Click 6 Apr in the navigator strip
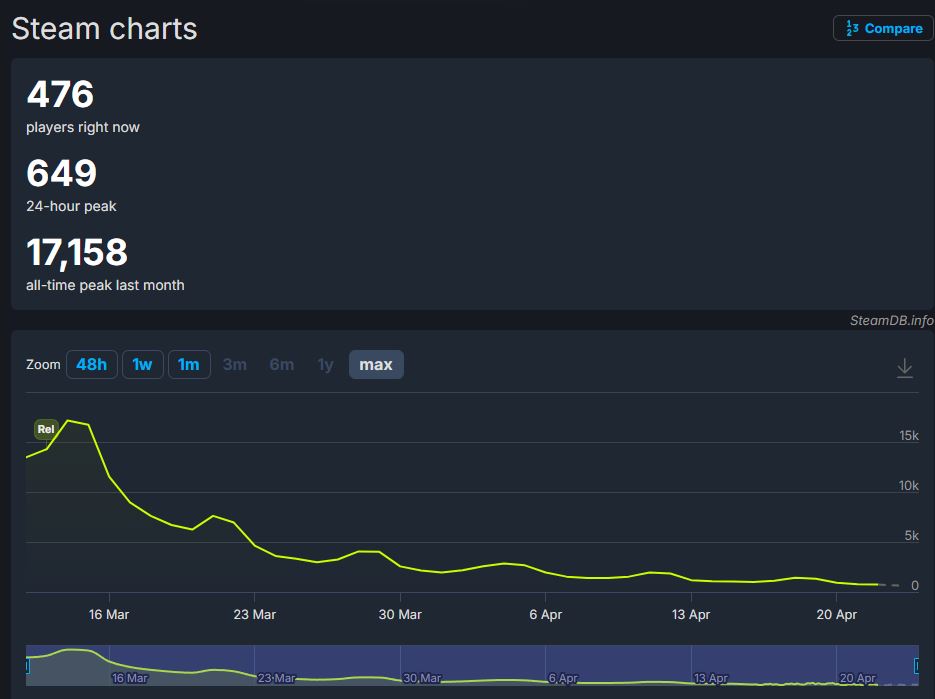 (563, 678)
